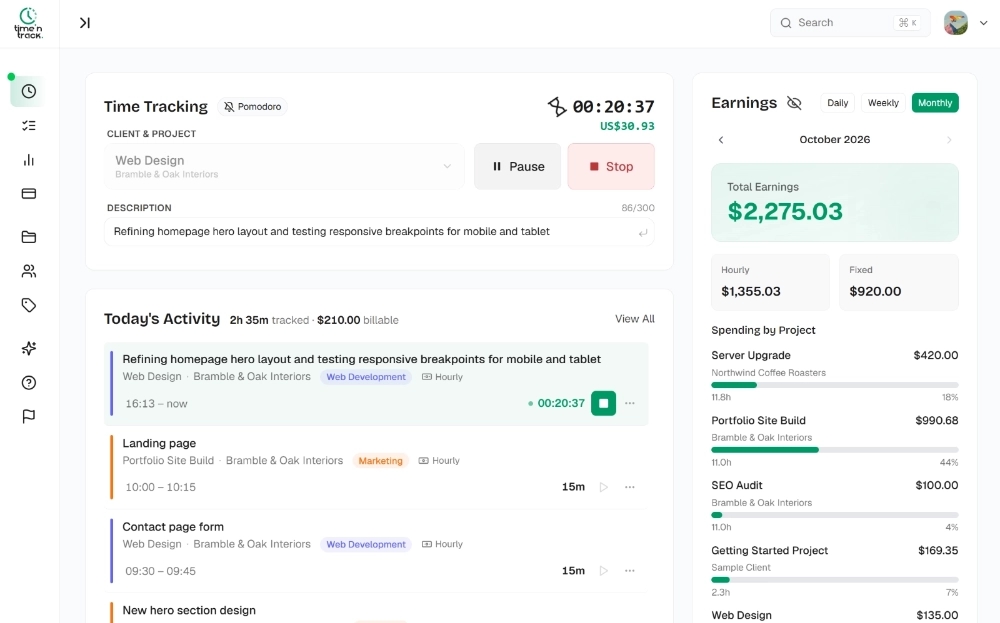1000x623 pixels.
Task: Resume the Landing page entry play icon
Action: pos(603,487)
